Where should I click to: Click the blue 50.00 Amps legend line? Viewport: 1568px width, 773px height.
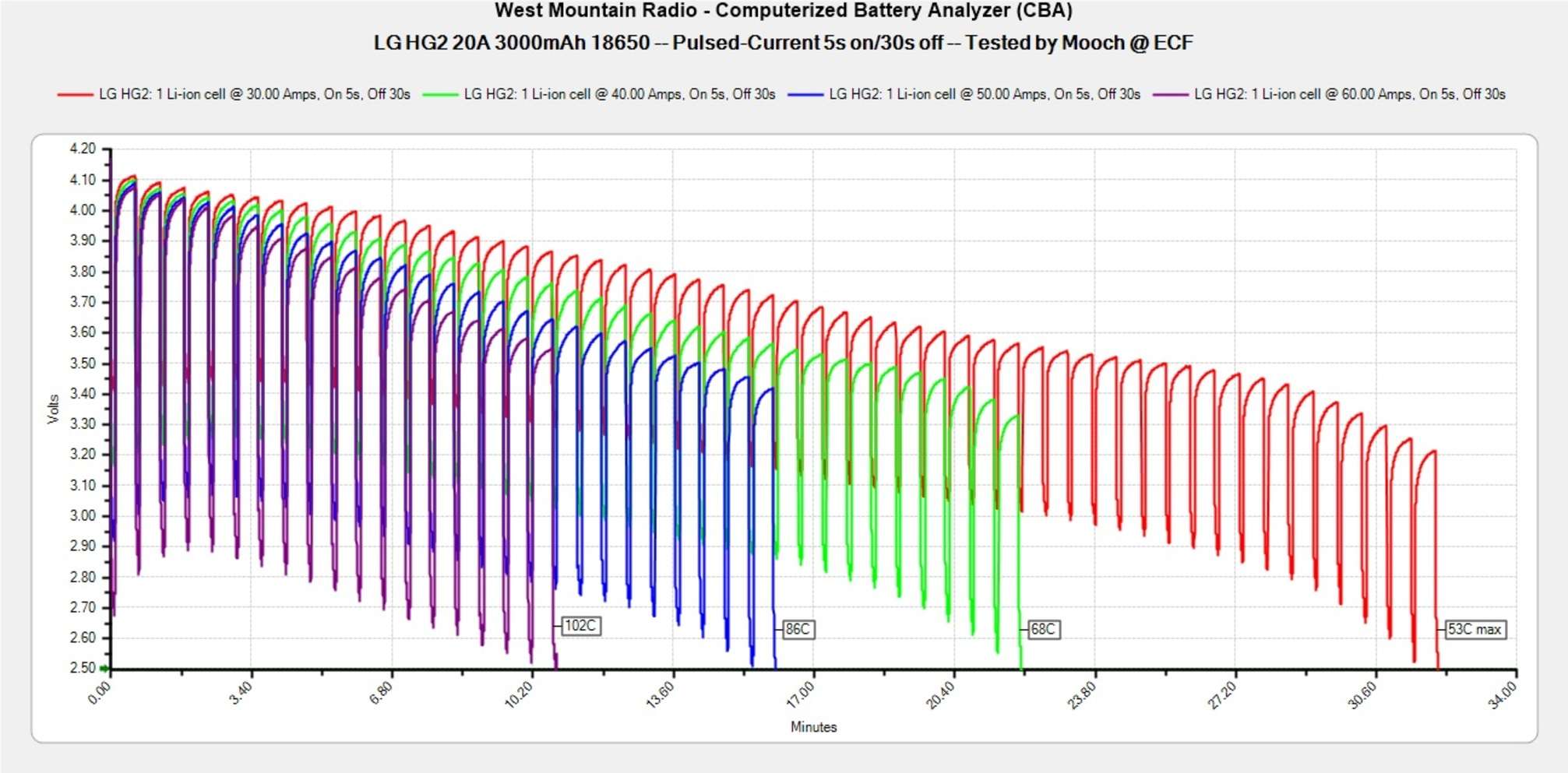pos(805,94)
